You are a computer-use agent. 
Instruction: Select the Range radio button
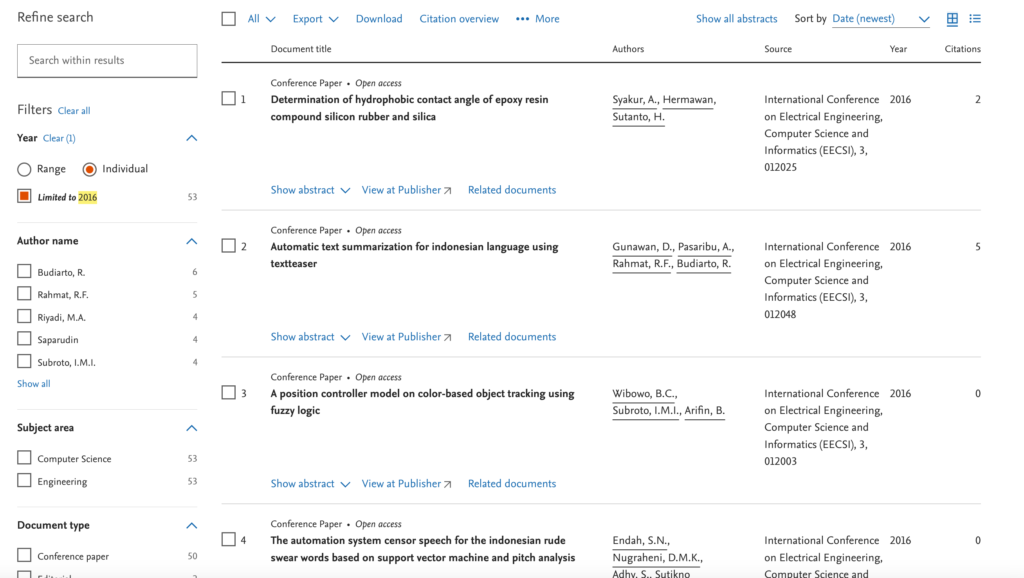point(25,169)
